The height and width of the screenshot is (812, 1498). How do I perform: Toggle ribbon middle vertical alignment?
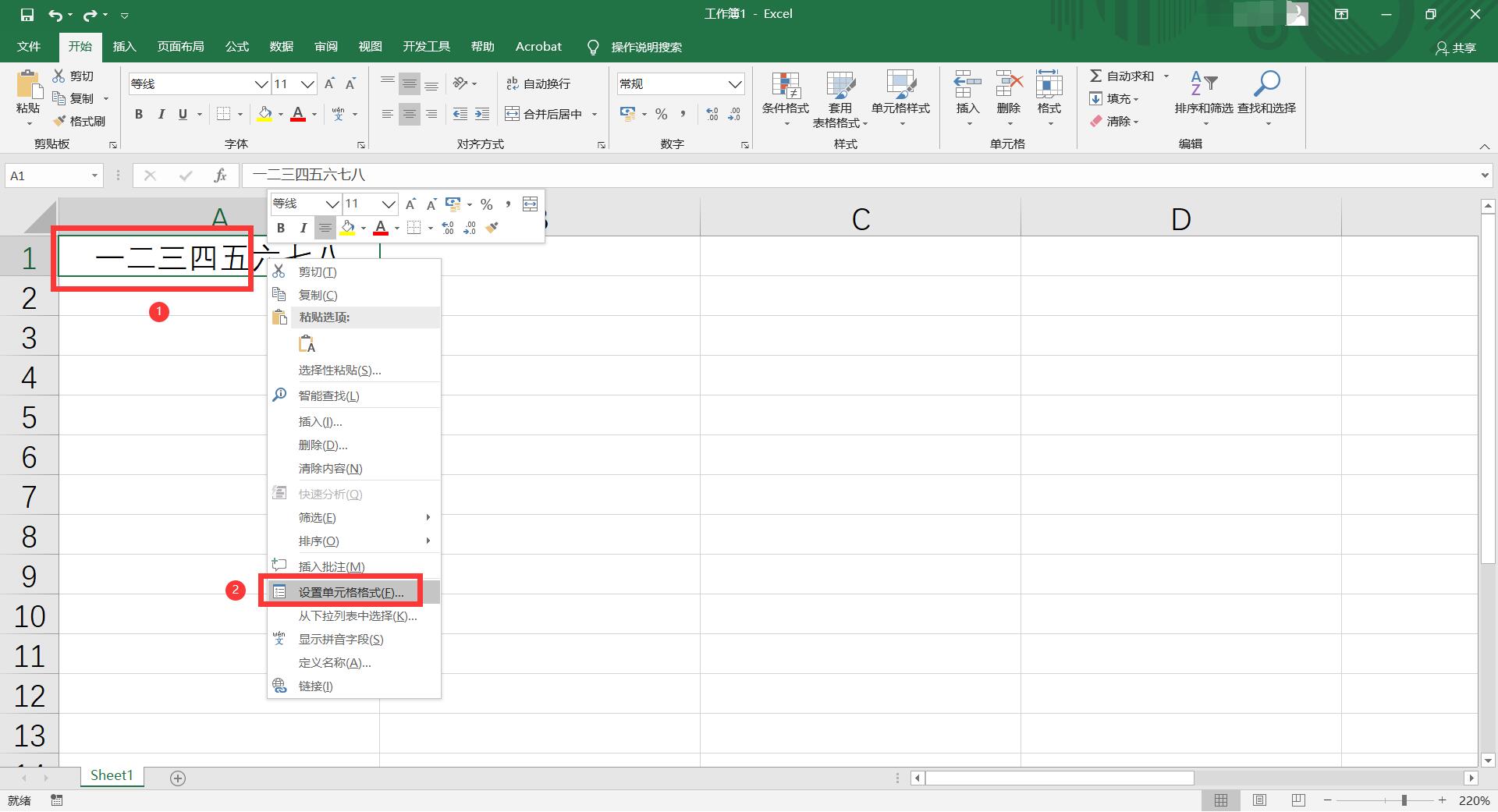(x=410, y=83)
